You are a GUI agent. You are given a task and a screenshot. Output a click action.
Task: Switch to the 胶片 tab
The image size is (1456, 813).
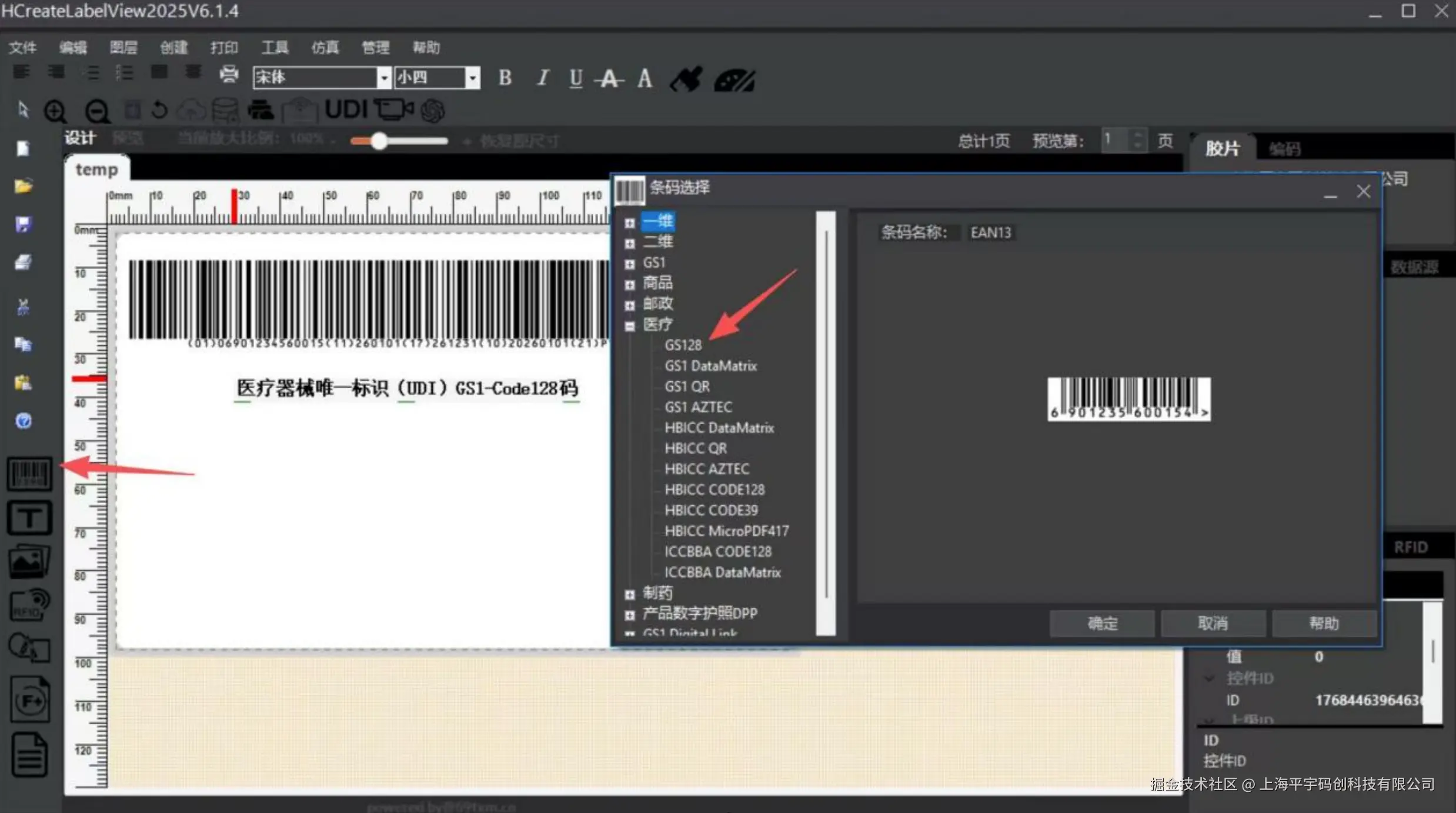[1222, 148]
